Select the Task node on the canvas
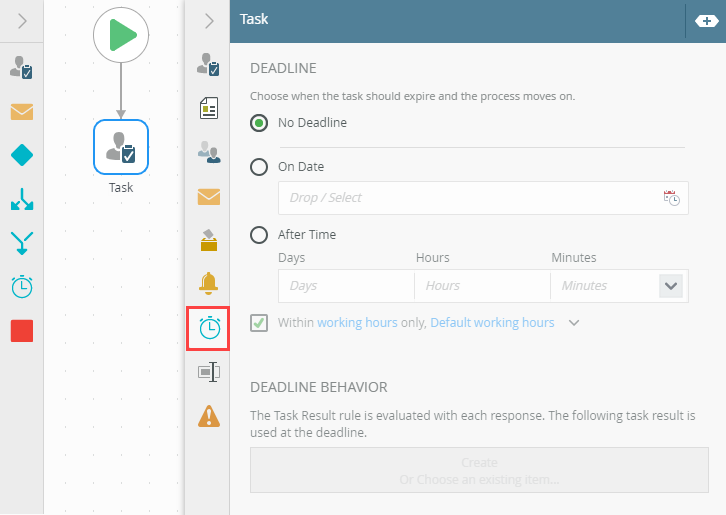 (x=121, y=147)
